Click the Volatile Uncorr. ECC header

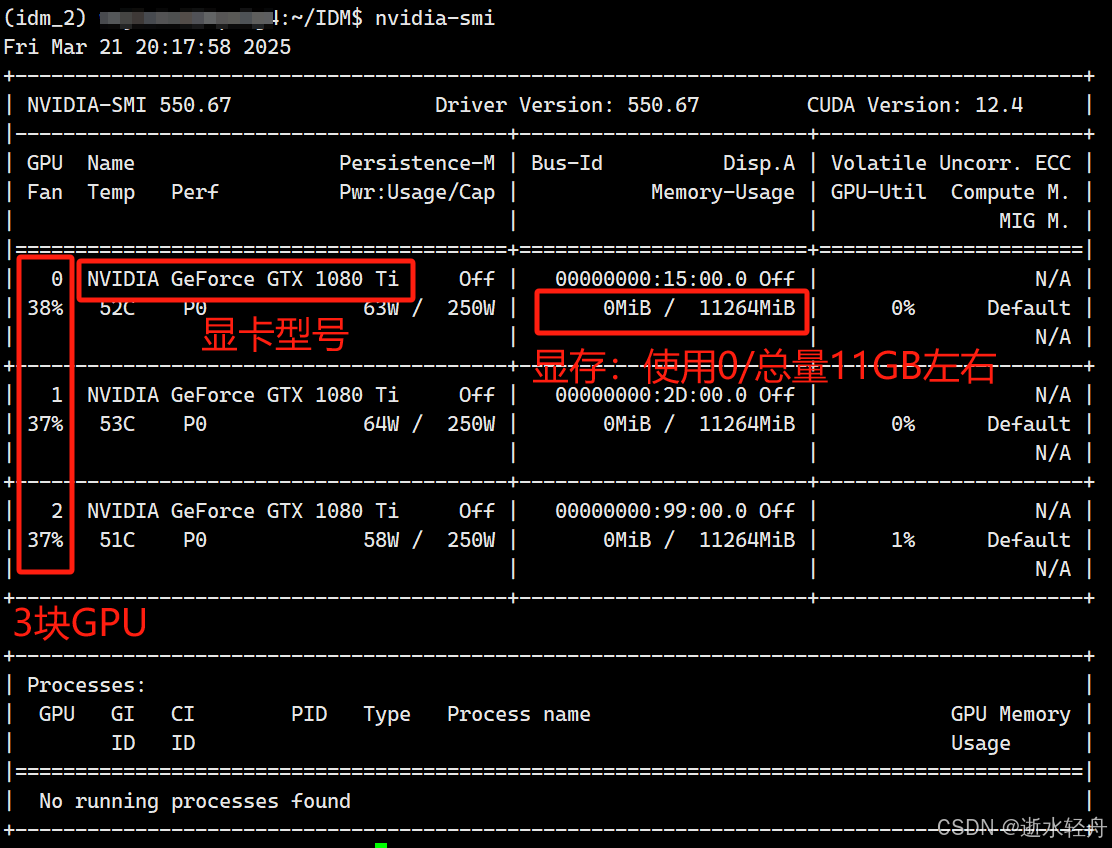pos(951,163)
